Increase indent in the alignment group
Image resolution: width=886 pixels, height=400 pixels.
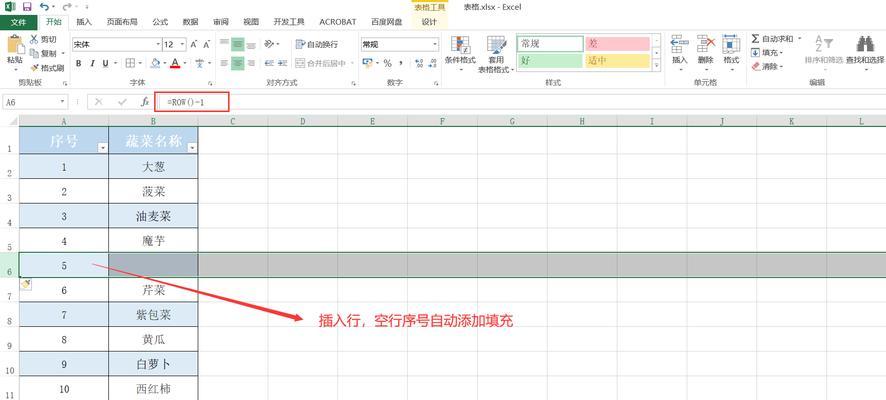(x=282, y=63)
